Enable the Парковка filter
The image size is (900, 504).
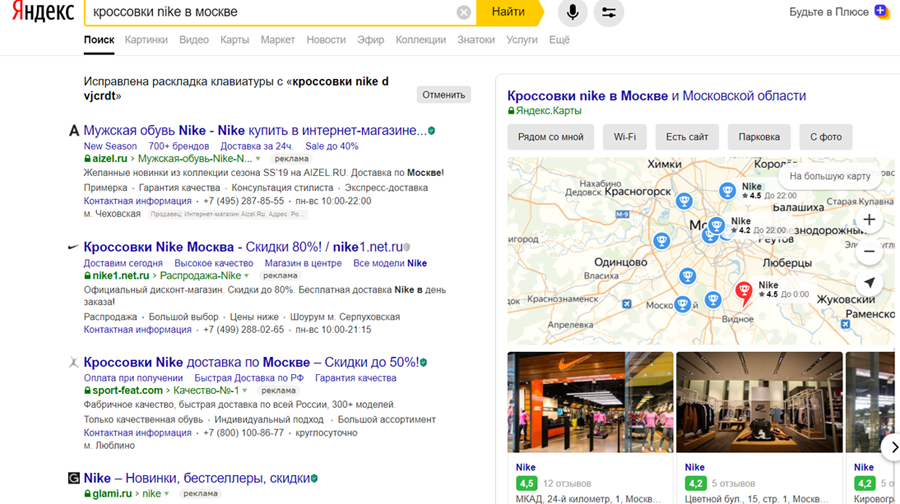[759, 137]
